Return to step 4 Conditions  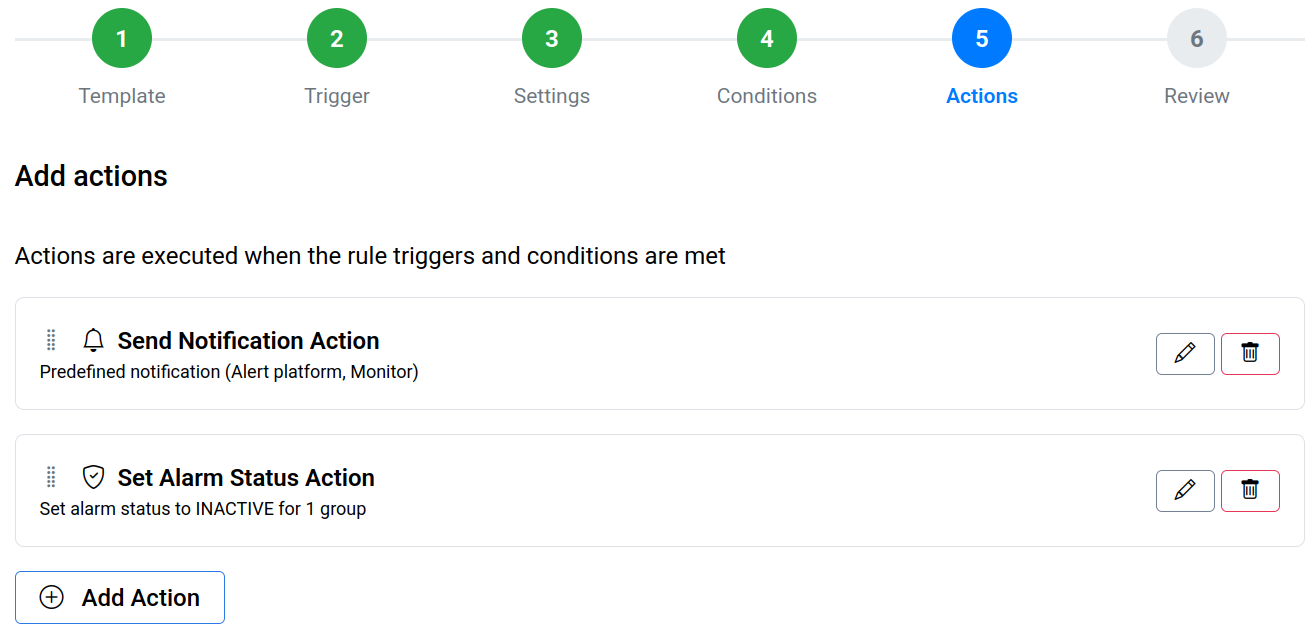coord(767,39)
